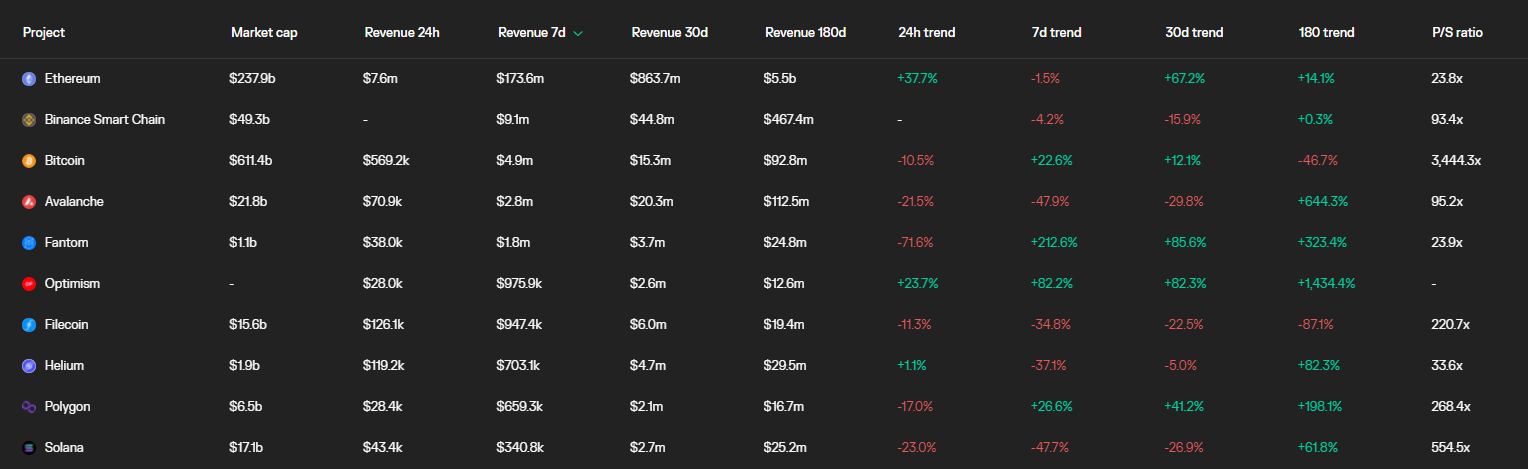Select Polygon P/S ratio 268.4x

pos(1451,406)
